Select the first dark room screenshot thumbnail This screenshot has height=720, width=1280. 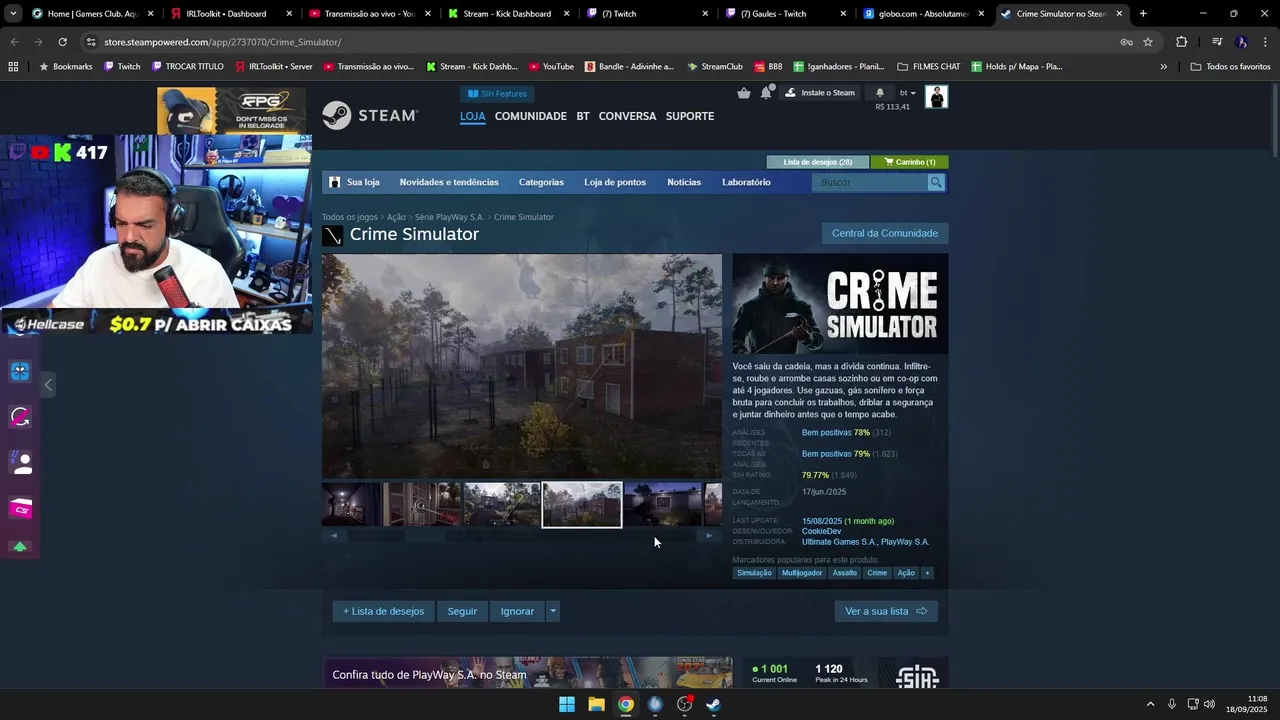[x=351, y=505]
